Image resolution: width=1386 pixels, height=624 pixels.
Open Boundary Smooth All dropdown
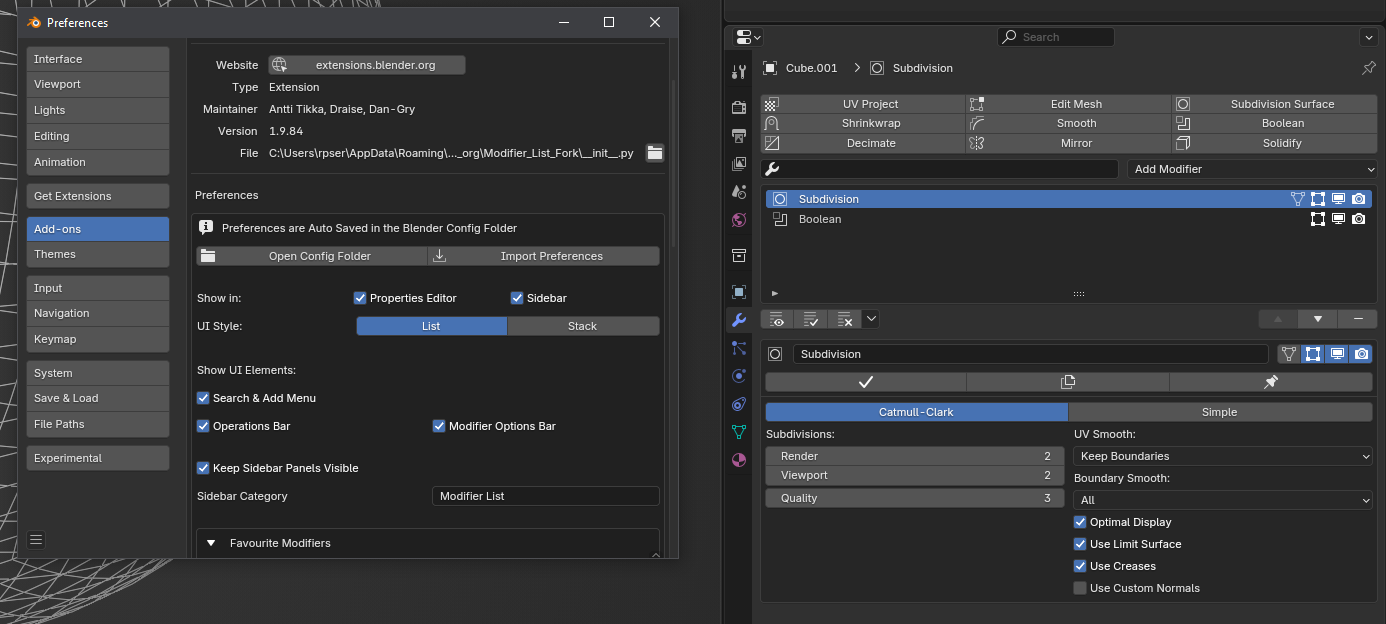point(1223,500)
